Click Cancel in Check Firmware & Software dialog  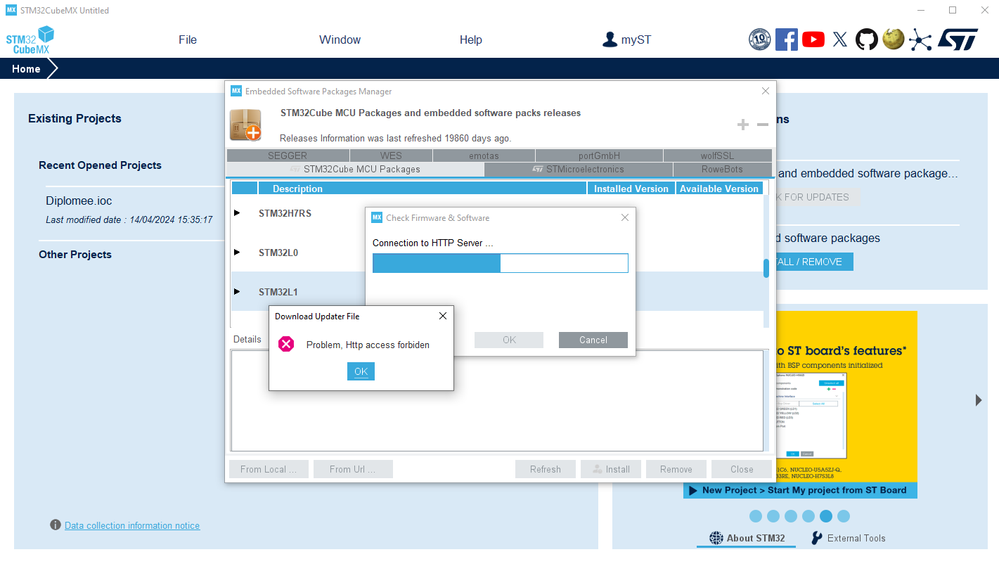[593, 340]
